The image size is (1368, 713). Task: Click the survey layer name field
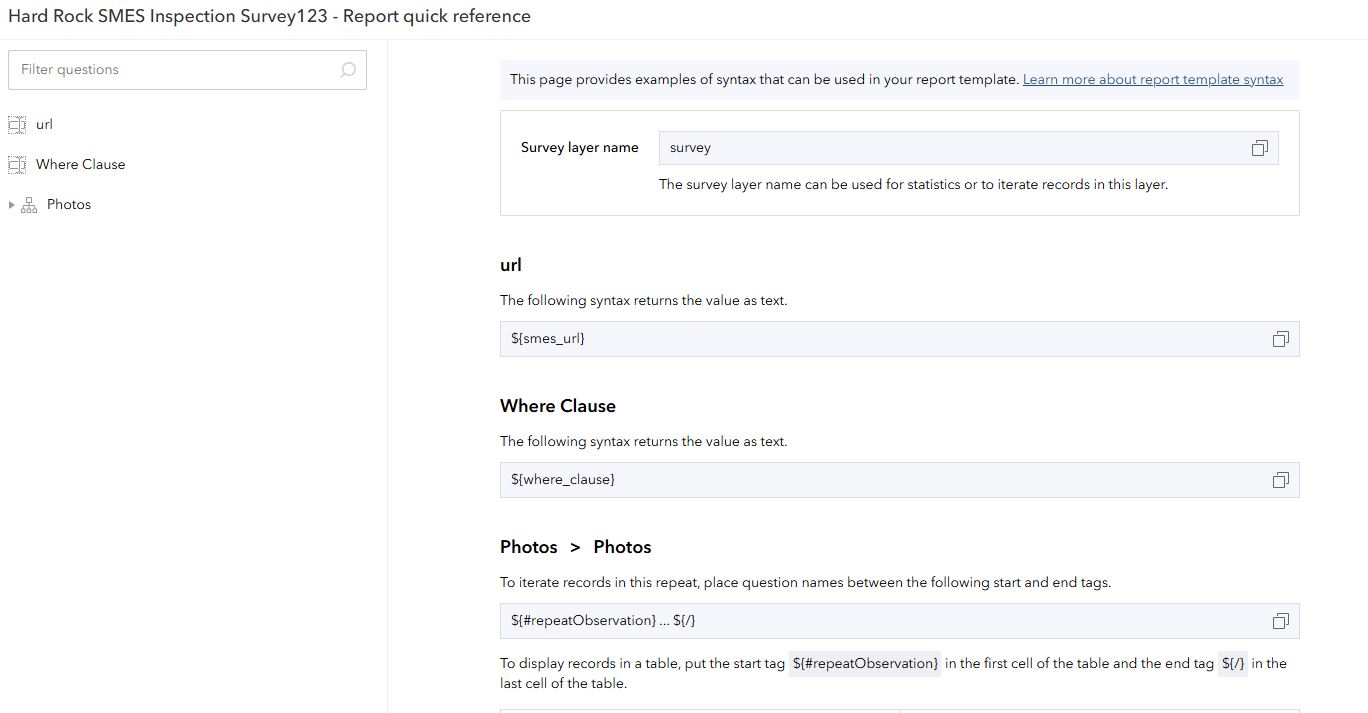coord(968,148)
